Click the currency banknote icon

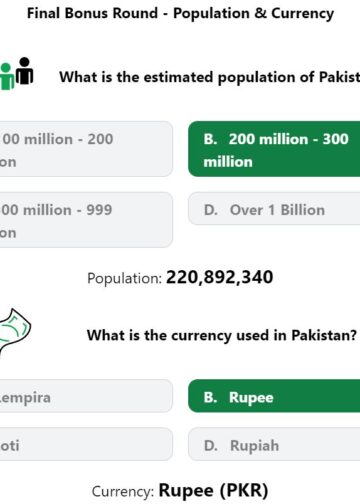coord(15,332)
